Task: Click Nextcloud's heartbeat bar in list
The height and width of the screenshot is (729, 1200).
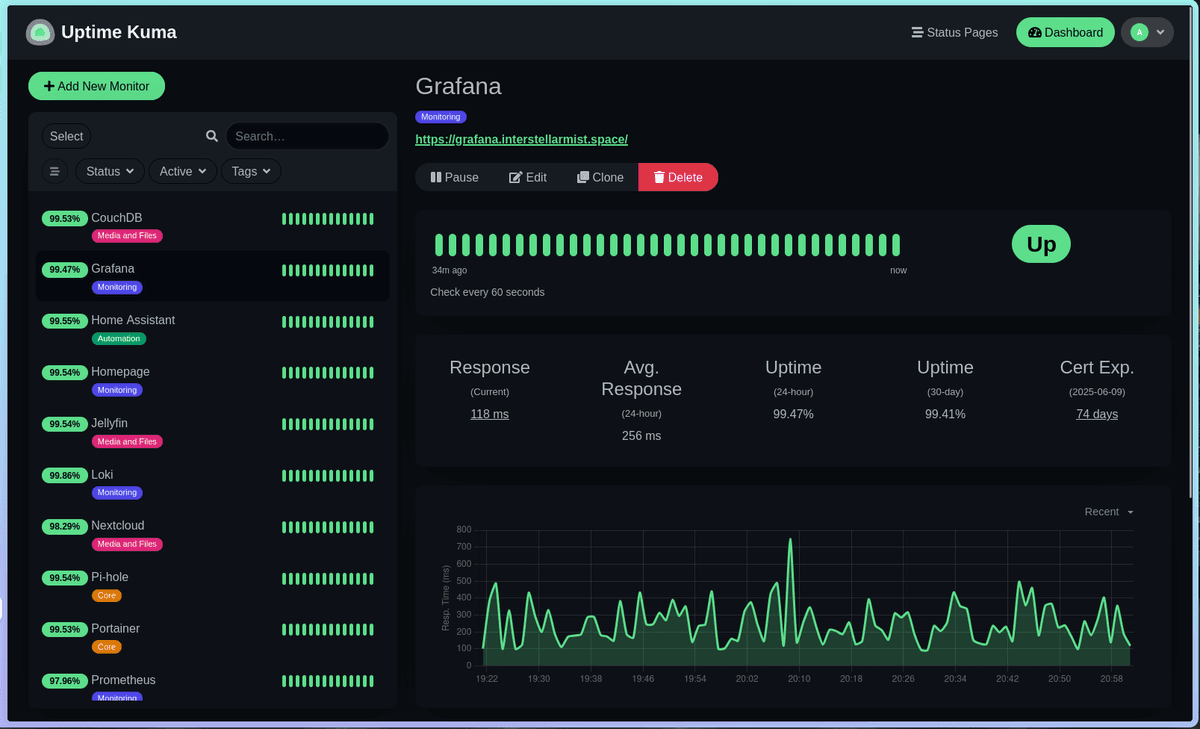Action: coord(328,527)
